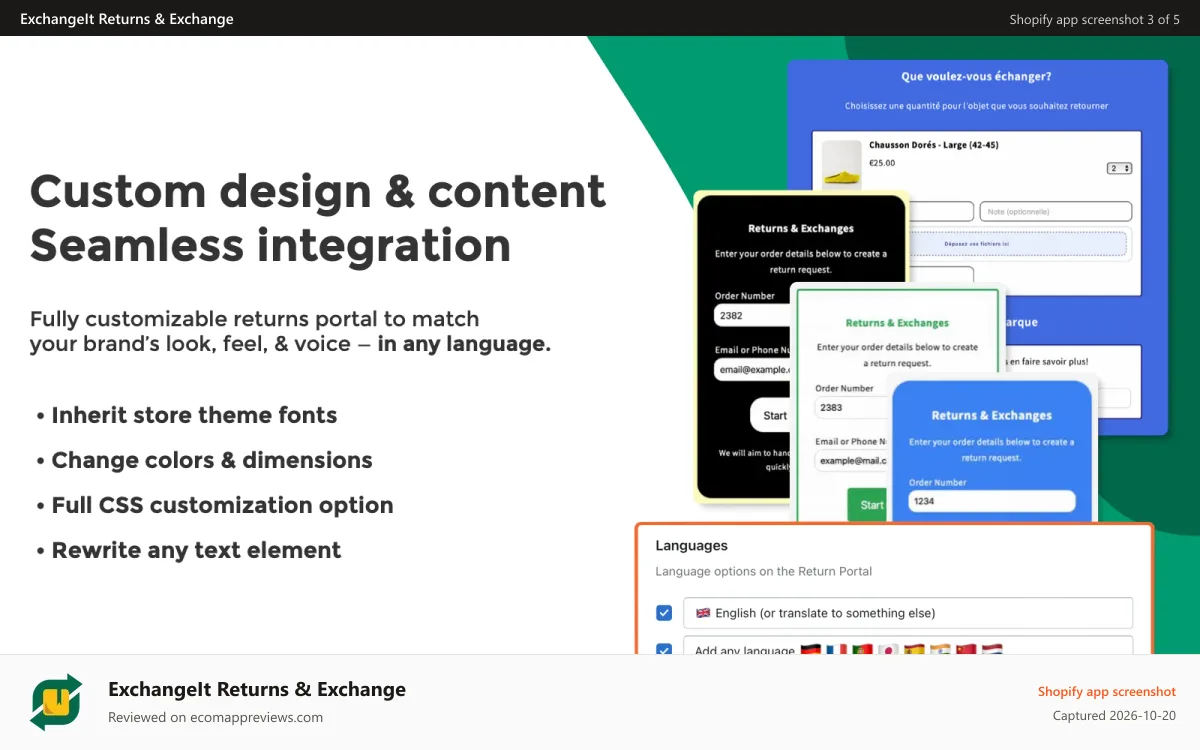Click the Start button in black portal
The width and height of the screenshot is (1200, 750).
click(x=772, y=415)
